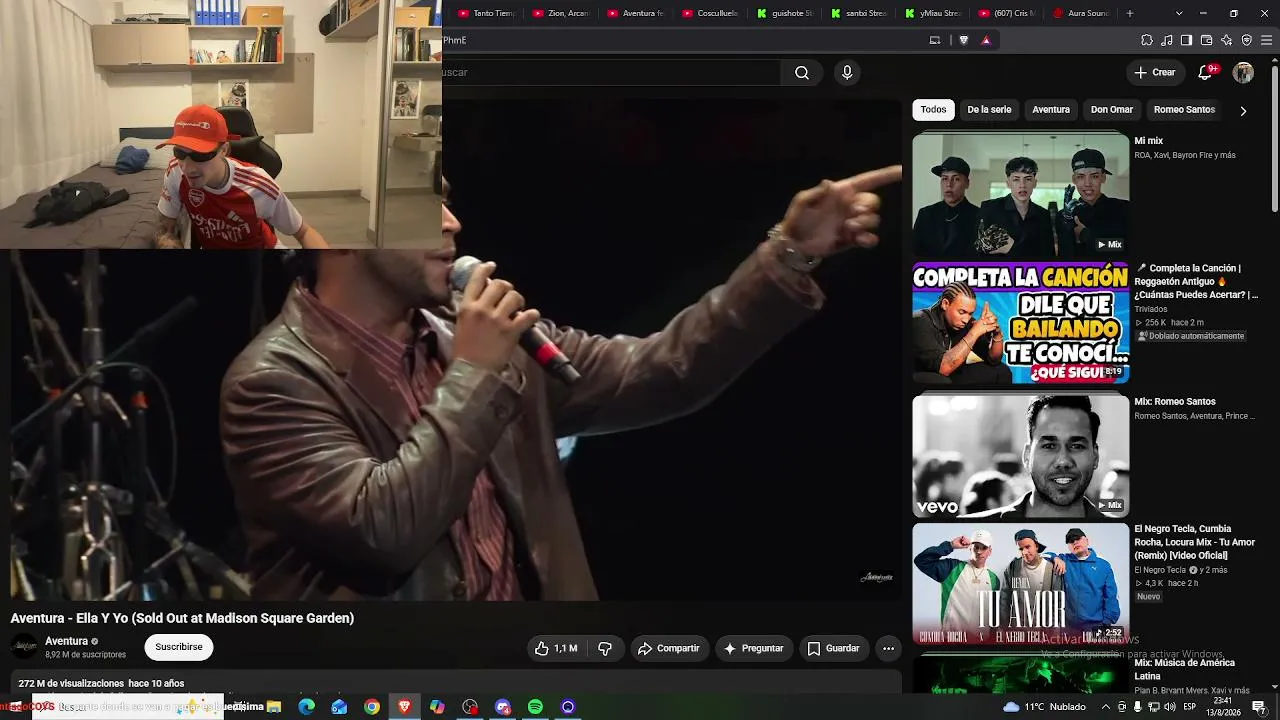Switch to the 'yMiau' Kick stream tab
The image size is (1280, 720).
click(933, 13)
